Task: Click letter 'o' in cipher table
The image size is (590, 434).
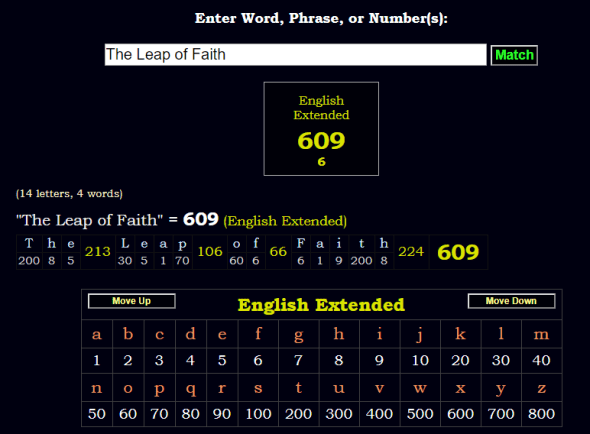Action: point(128,388)
